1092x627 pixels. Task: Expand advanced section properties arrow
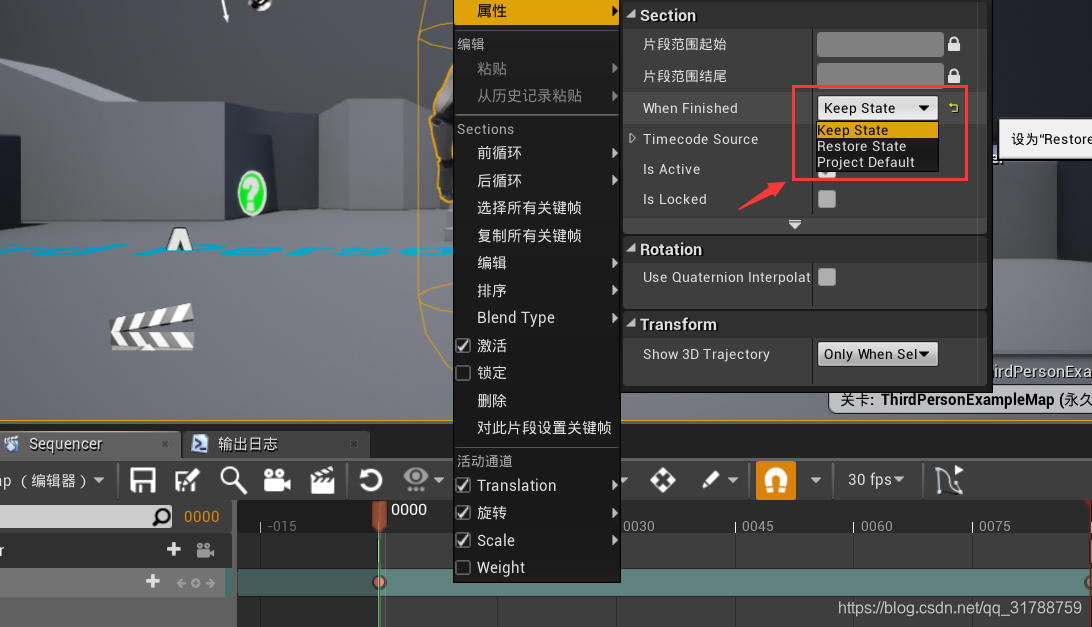tap(795, 224)
